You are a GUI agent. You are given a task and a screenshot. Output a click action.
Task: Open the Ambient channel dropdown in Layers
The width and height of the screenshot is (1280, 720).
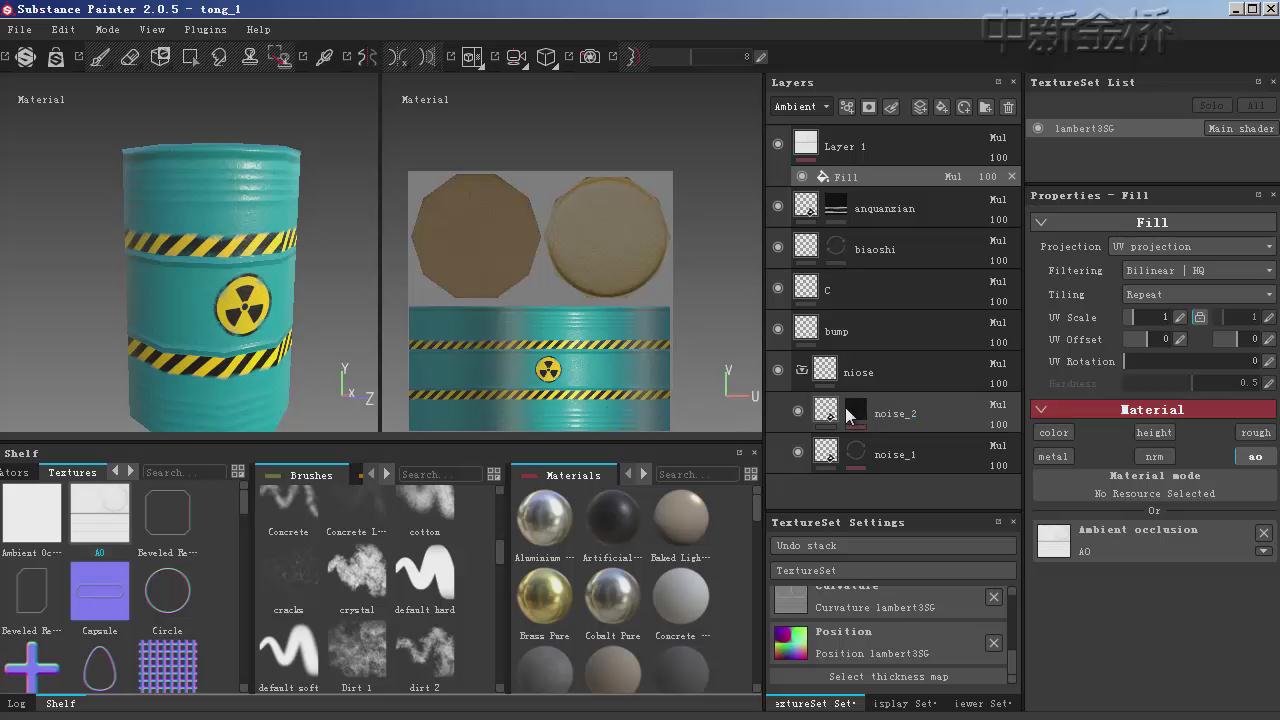click(802, 107)
